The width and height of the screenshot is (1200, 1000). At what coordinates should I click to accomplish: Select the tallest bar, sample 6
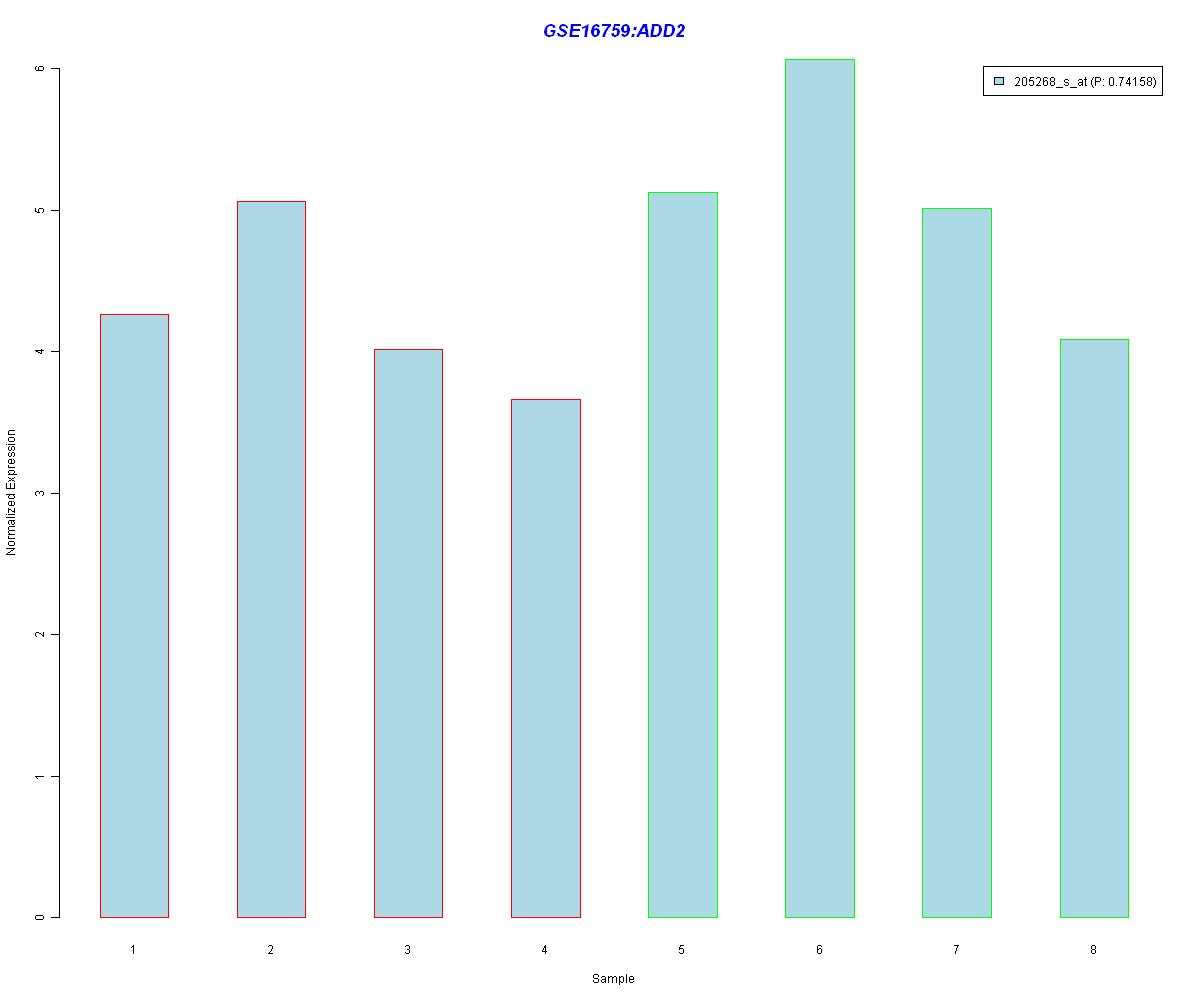point(820,488)
